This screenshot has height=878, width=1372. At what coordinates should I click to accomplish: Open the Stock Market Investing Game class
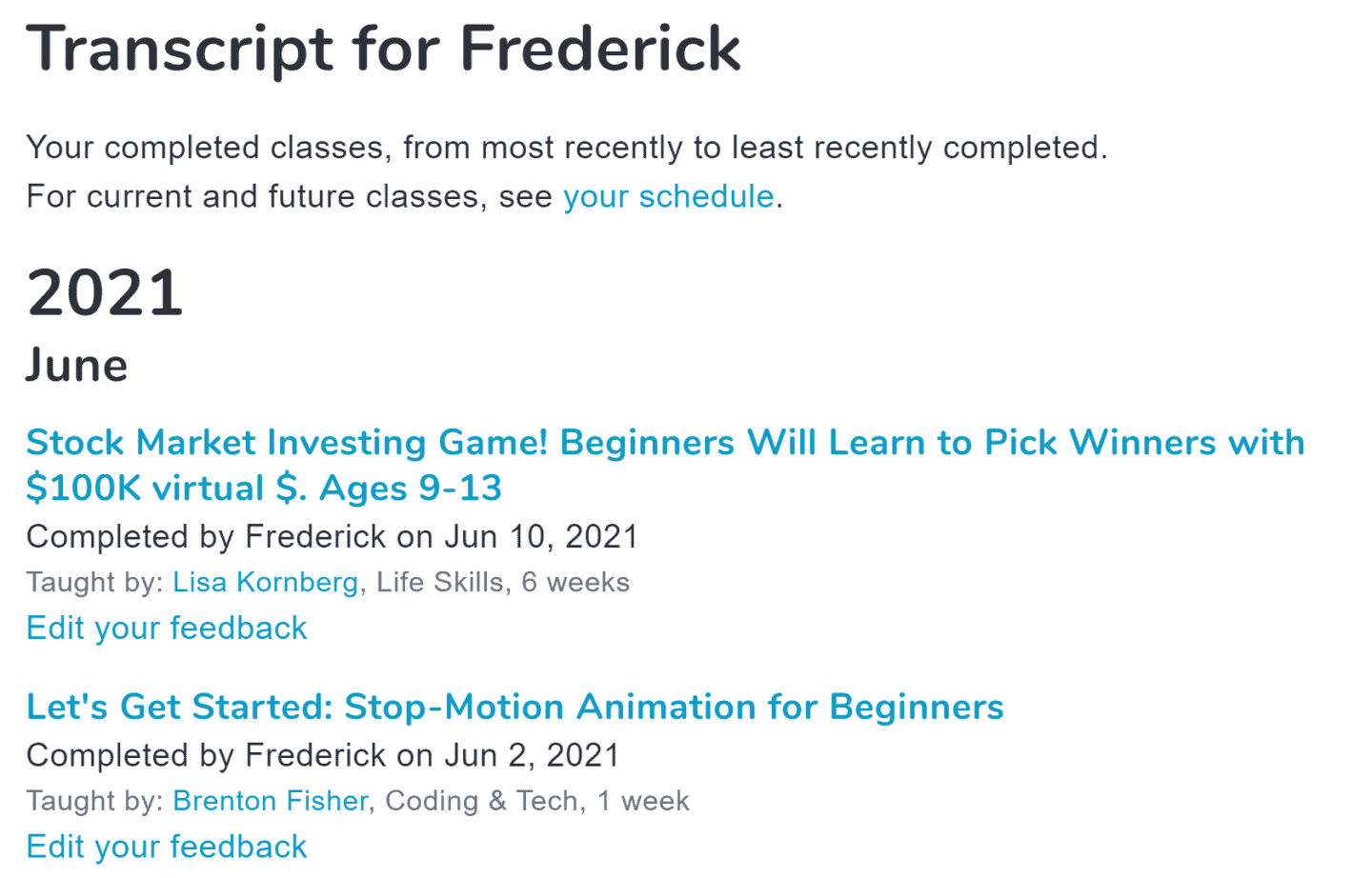[x=665, y=465]
